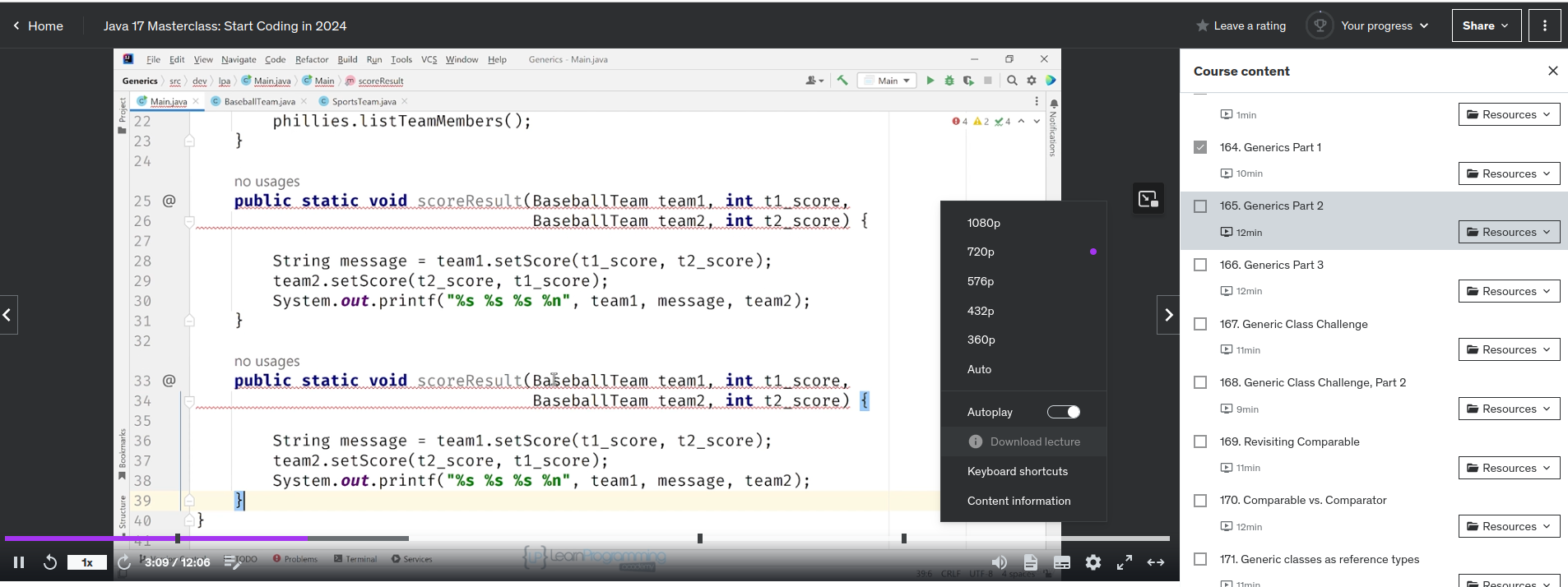The height and width of the screenshot is (587, 1568).
Task: Mark 166 Generics Part 3 complete
Action: [x=1200, y=265]
